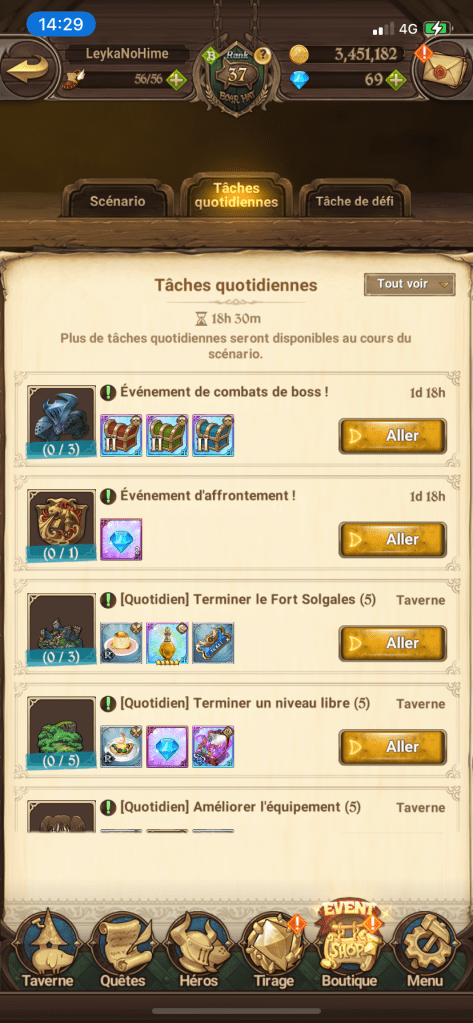Switch to the Tâche de défi tab
Image resolution: width=473 pixels, height=1023 pixels.
pyautogui.click(x=354, y=201)
